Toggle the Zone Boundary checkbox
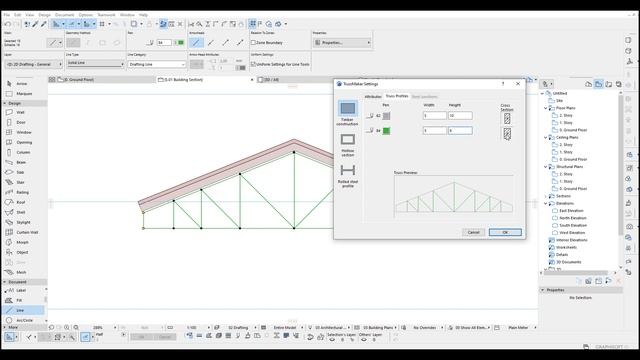The width and height of the screenshot is (640, 360). 253,42
